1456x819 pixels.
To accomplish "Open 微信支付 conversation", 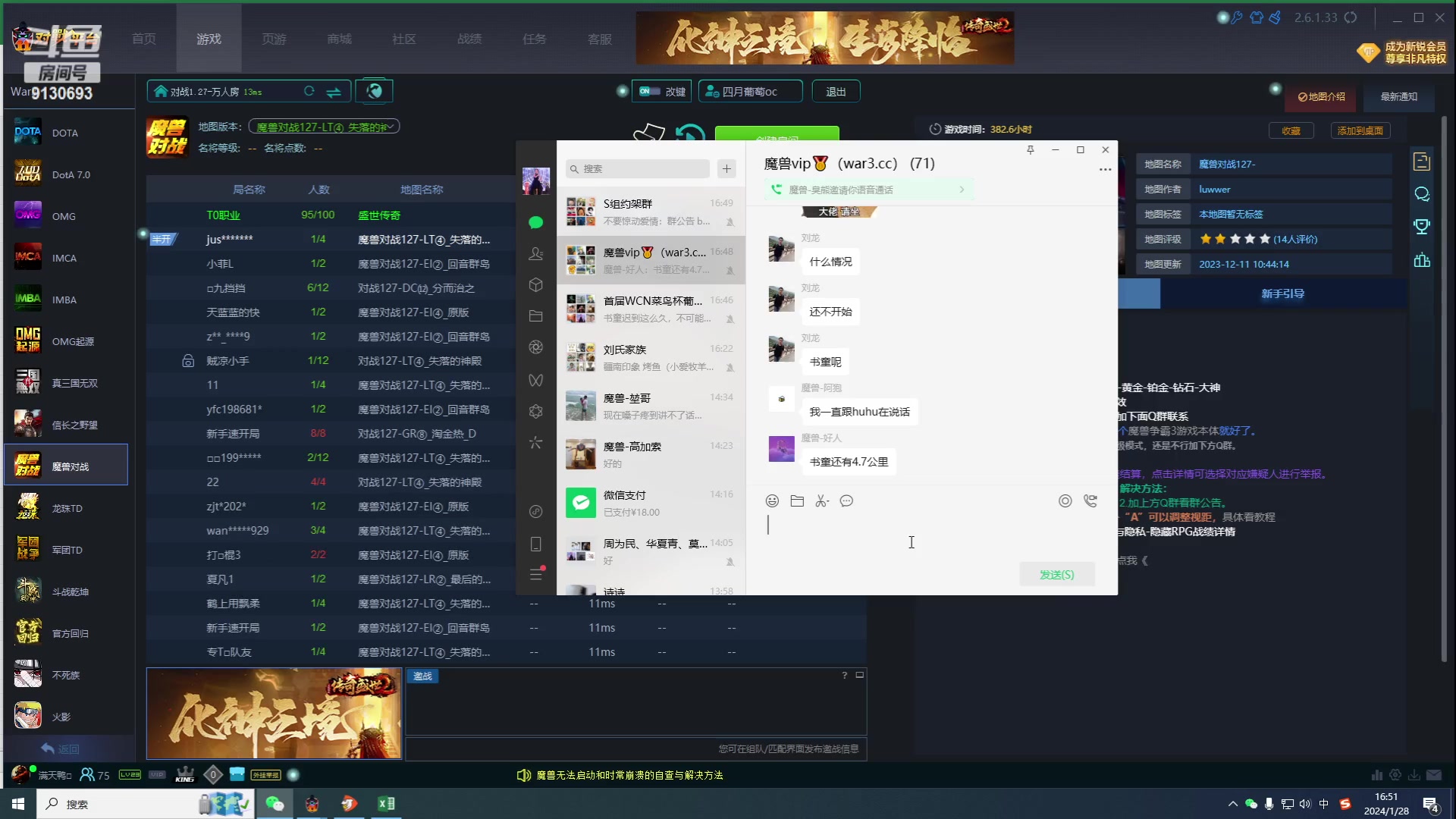I will click(651, 503).
